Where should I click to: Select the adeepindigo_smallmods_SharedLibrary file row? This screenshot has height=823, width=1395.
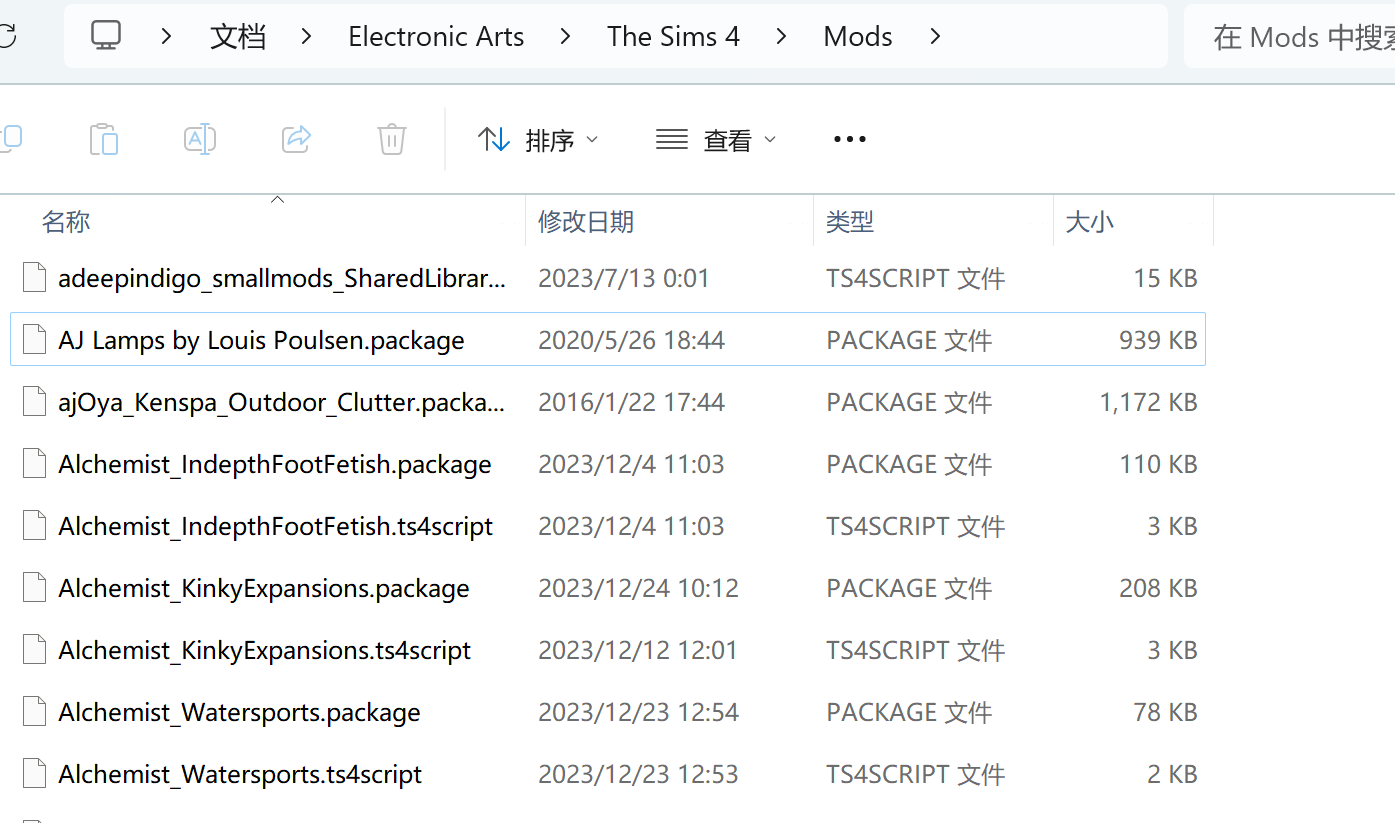click(x=608, y=278)
